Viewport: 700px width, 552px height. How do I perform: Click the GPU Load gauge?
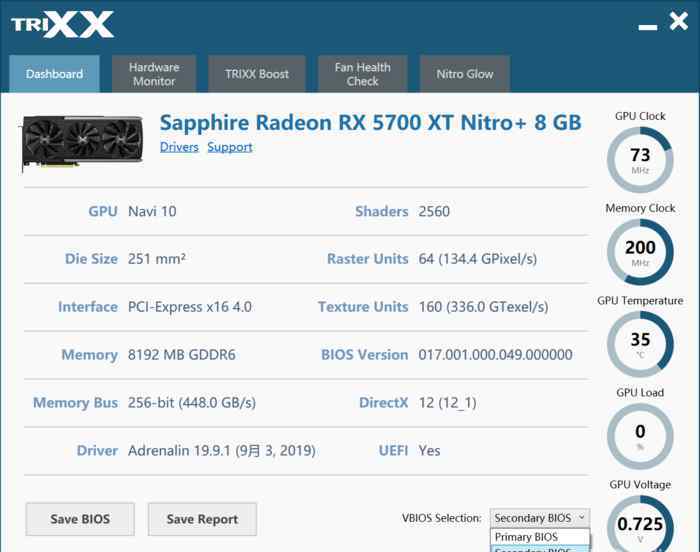[640, 436]
